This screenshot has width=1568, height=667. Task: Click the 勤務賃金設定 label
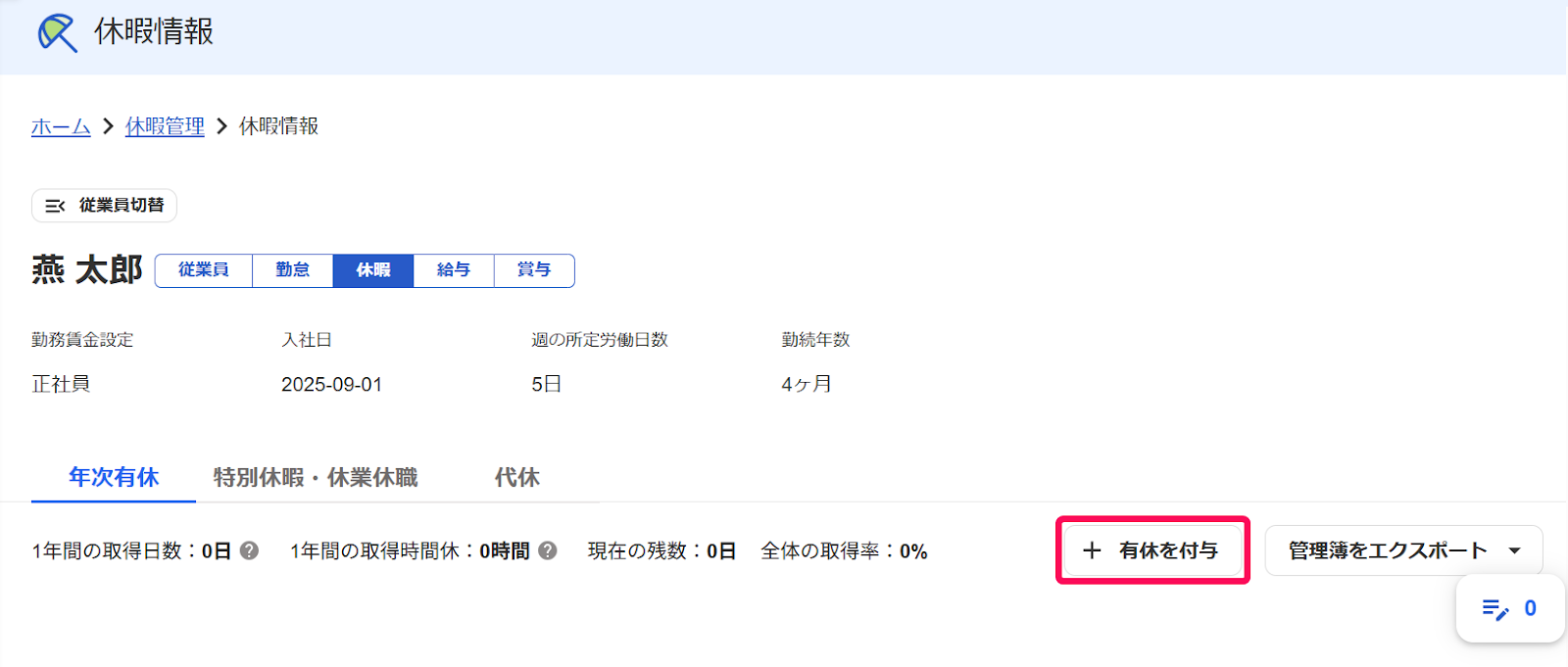[x=82, y=340]
